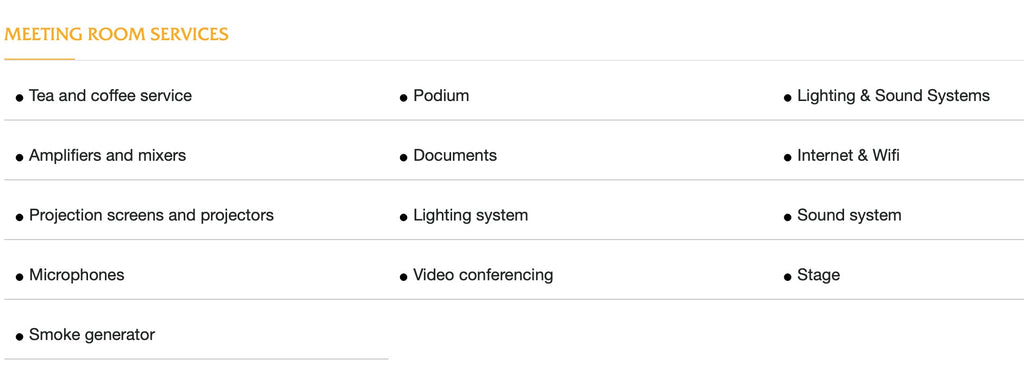Image resolution: width=1024 pixels, height=365 pixels.
Task: Click bullet dot beside Internet & Wifi
Action: (788, 158)
